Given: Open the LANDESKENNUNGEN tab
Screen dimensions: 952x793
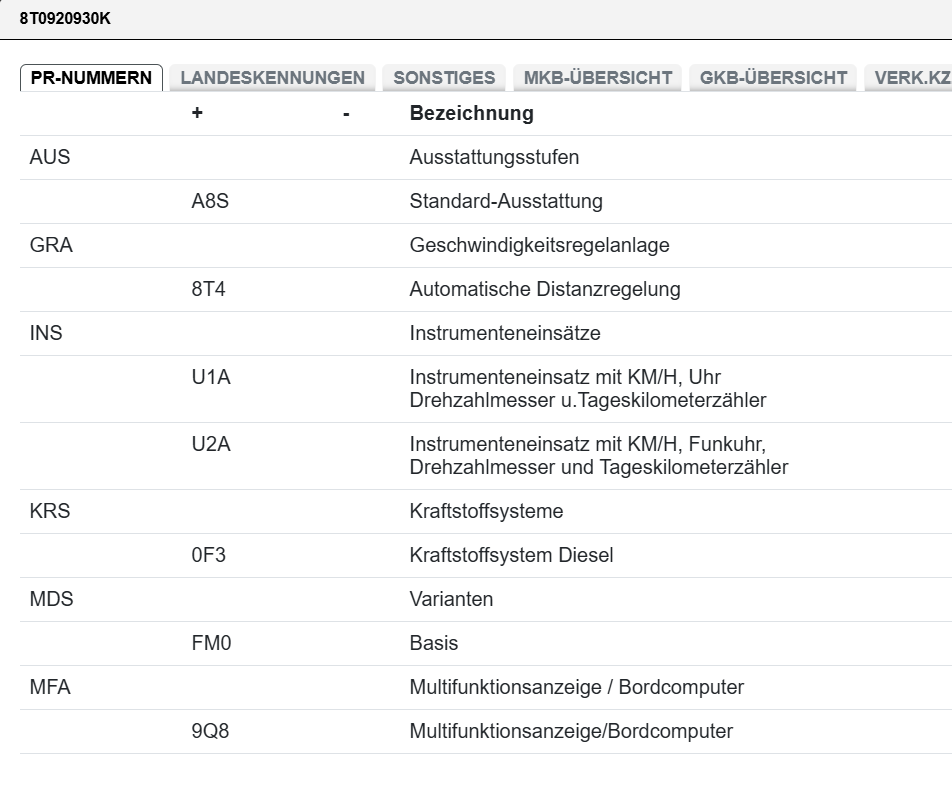Looking at the screenshot, I should click(272, 78).
